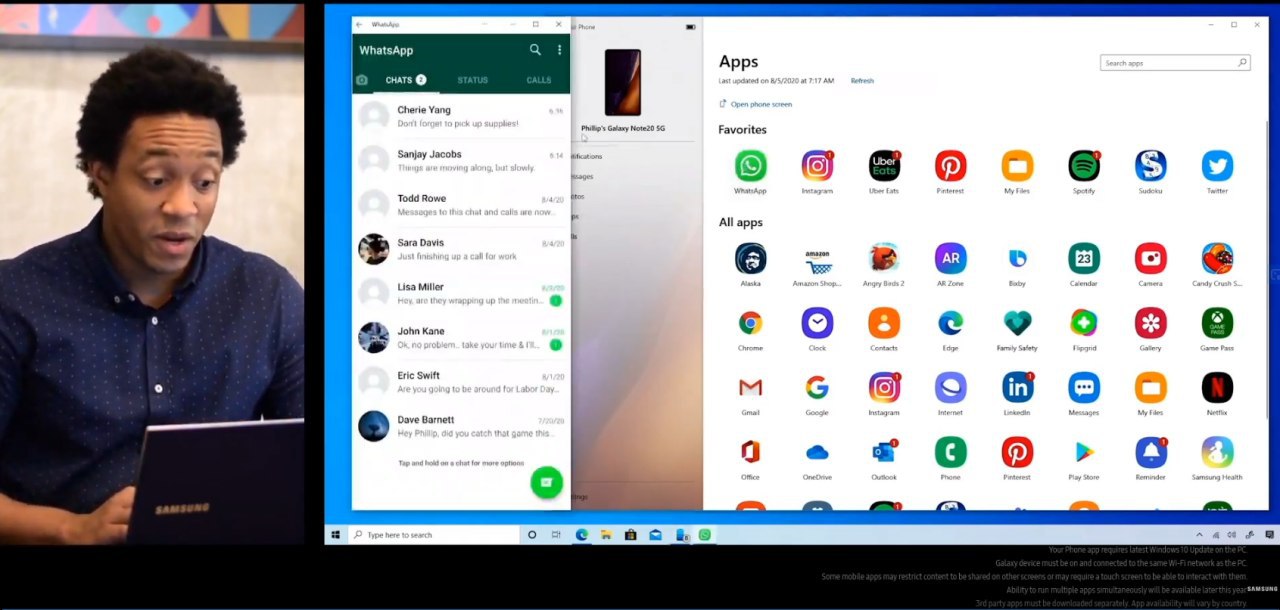Open the Todd Rowe conversation
Screen dimensions: 1280x610
(461, 205)
